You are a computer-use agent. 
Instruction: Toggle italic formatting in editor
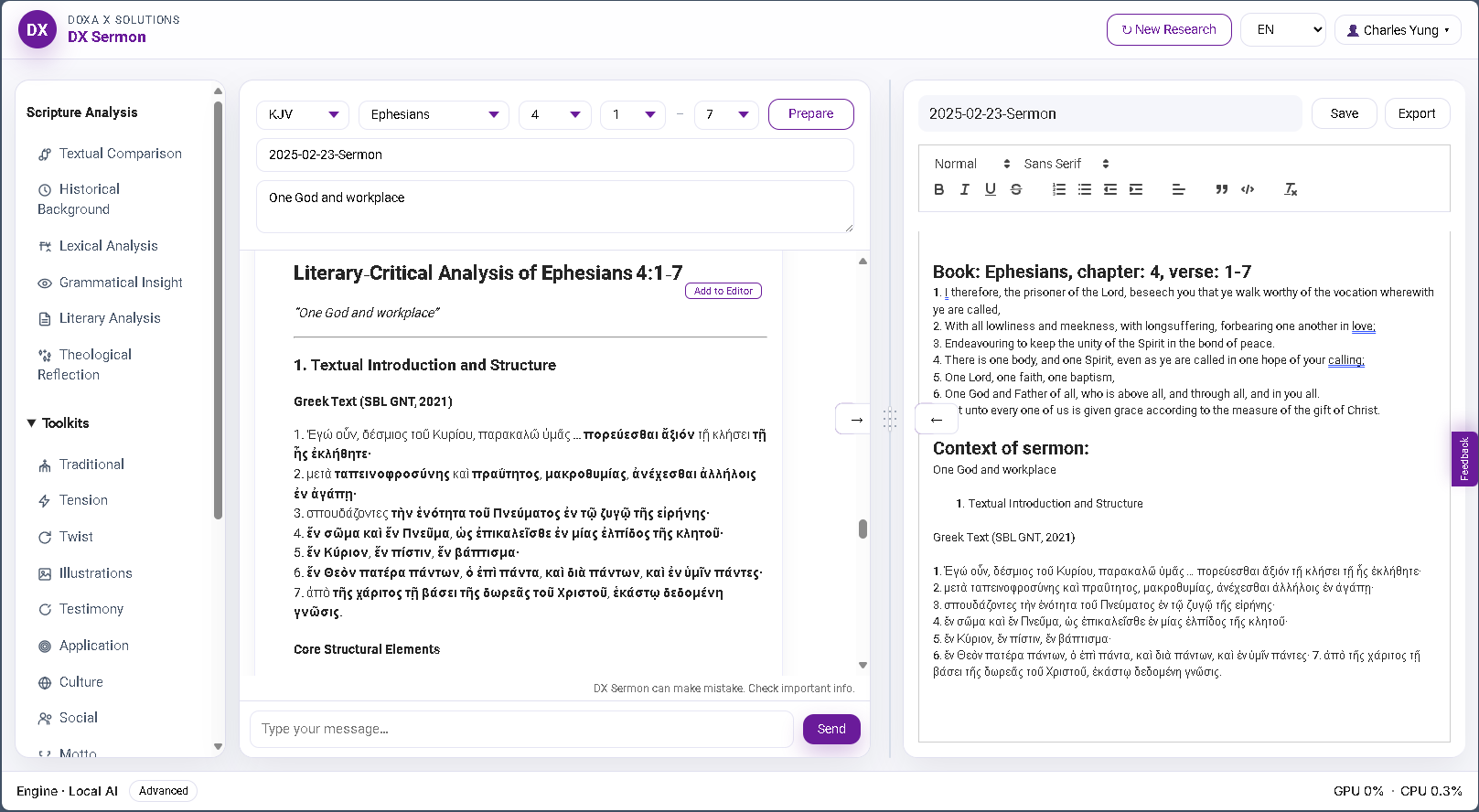tap(964, 189)
